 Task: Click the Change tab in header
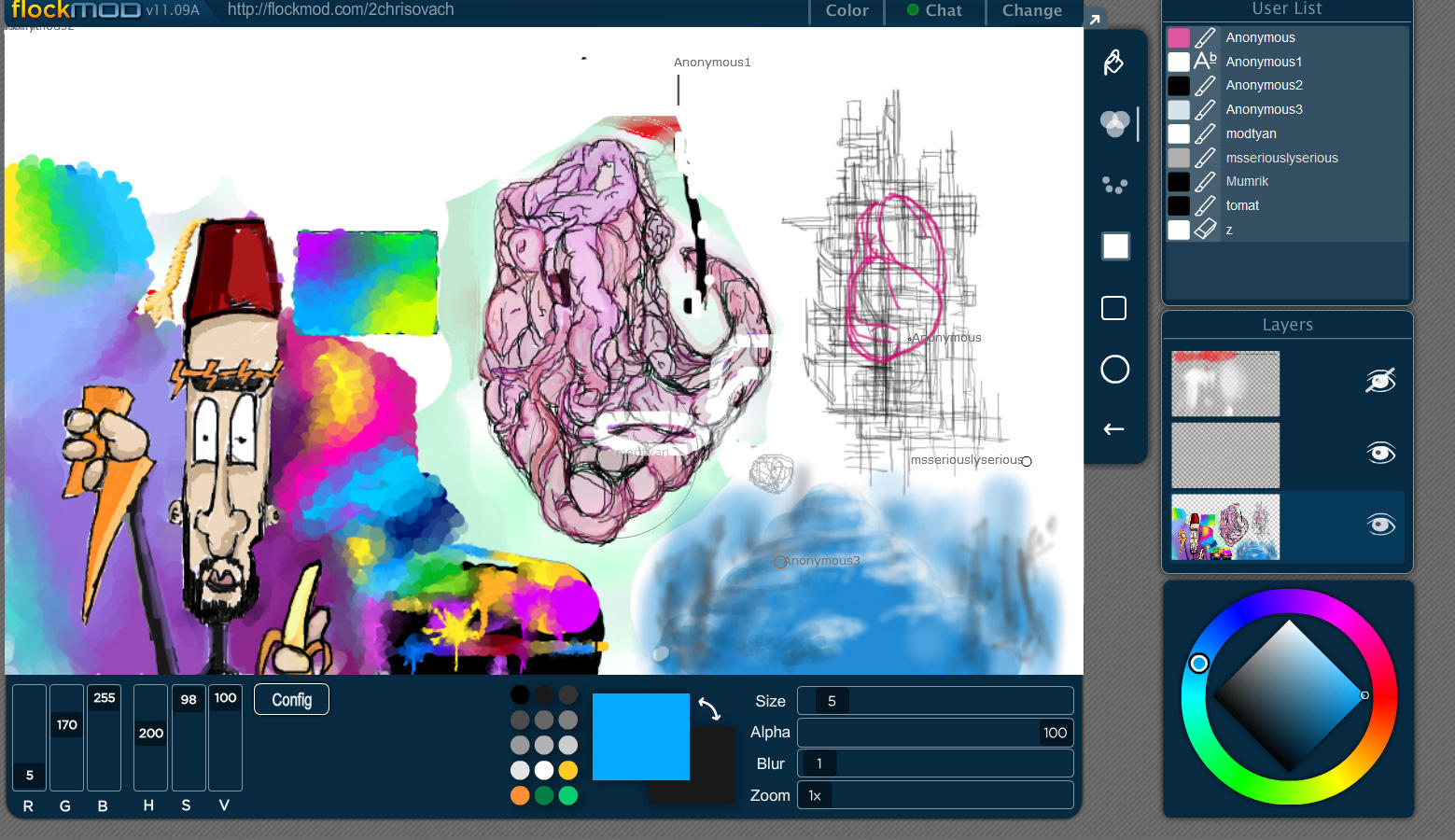[1031, 11]
